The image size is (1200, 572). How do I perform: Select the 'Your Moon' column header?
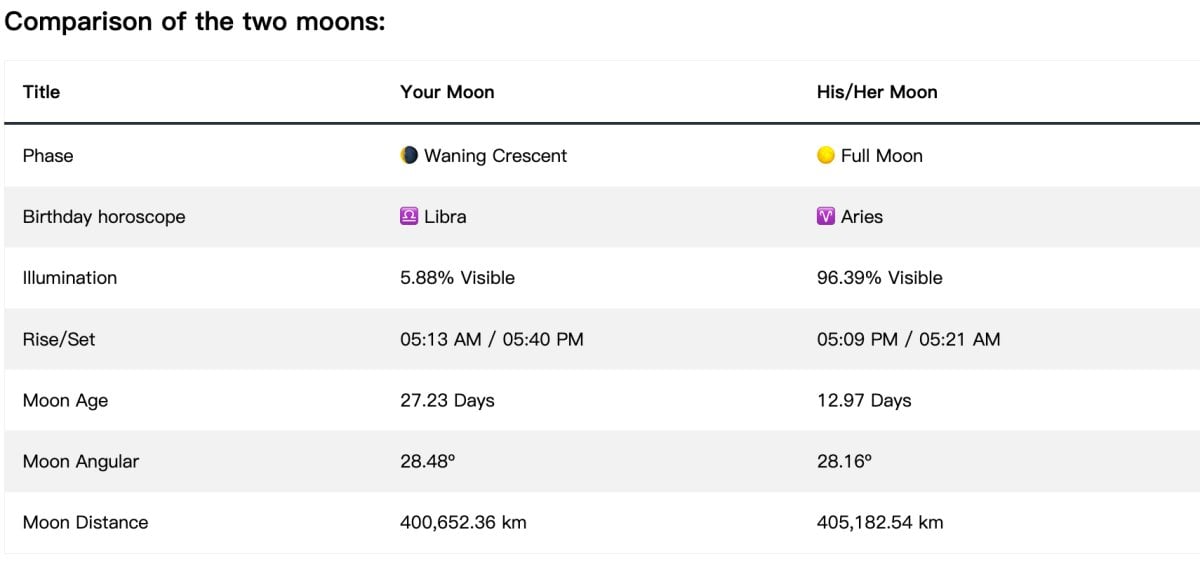447,92
